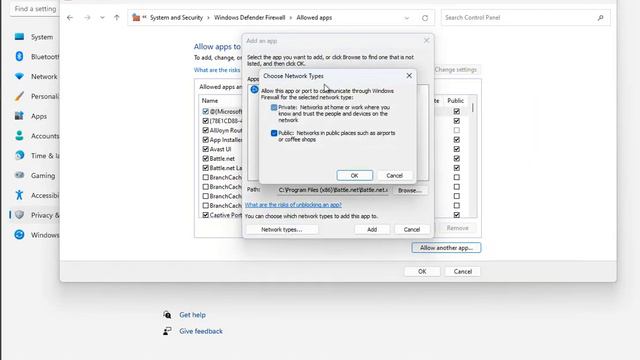Click Allow another app button
Viewport: 640px width, 360px height.
tap(446, 248)
